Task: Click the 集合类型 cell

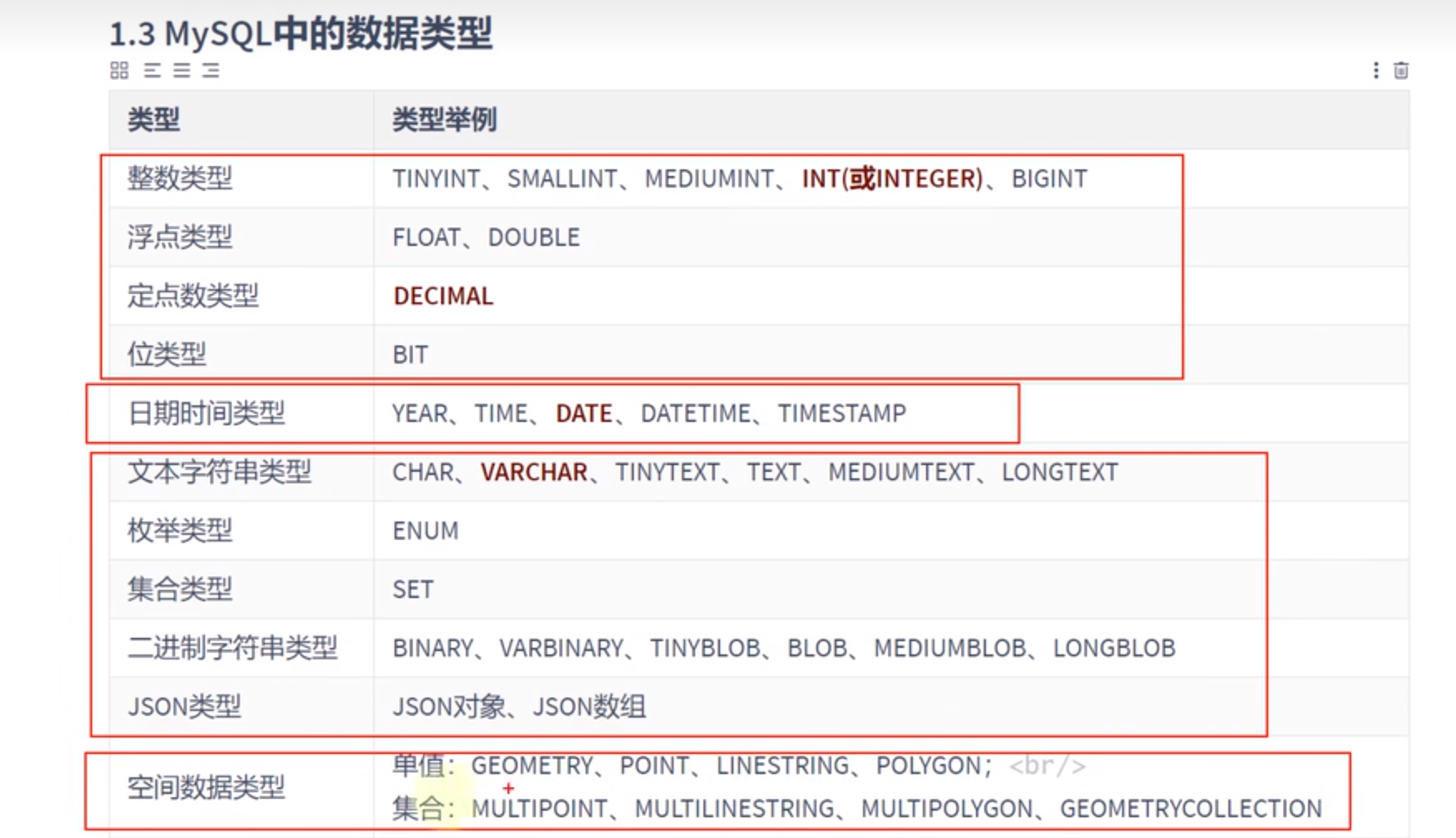Action: [242, 590]
